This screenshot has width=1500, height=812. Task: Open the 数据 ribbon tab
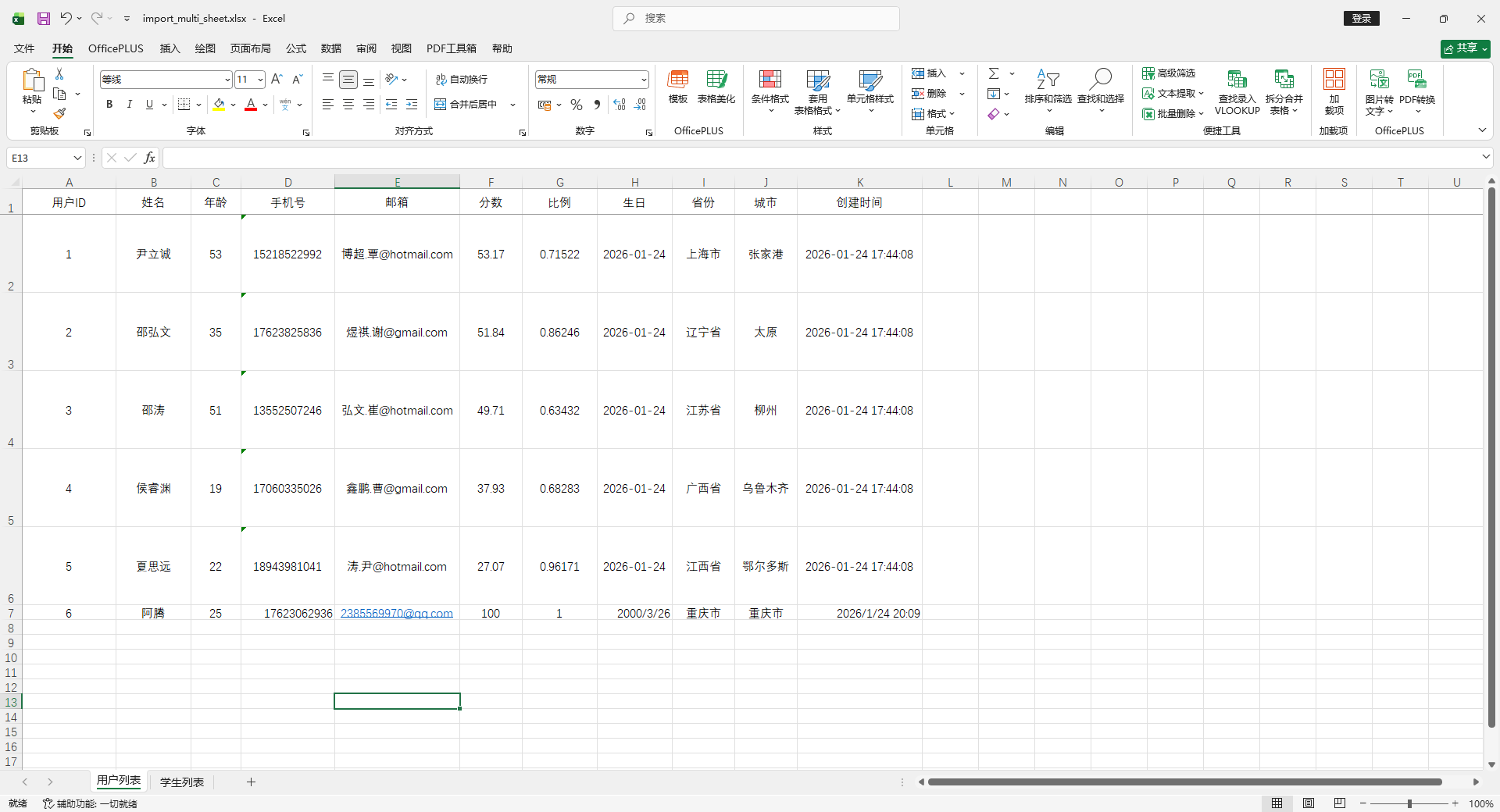(330, 48)
